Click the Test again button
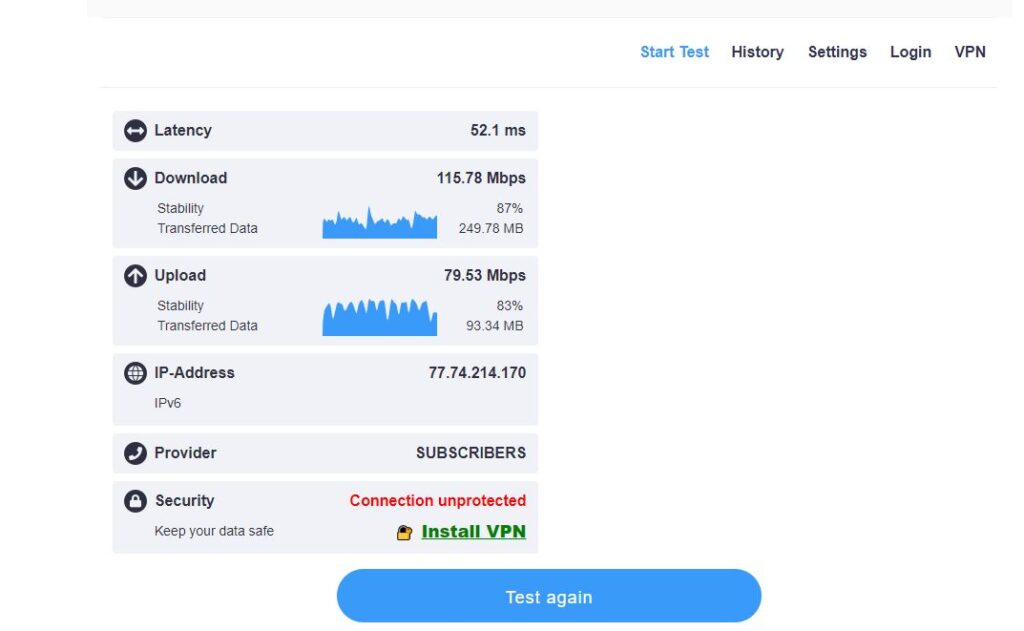1024x631 pixels. pos(548,596)
